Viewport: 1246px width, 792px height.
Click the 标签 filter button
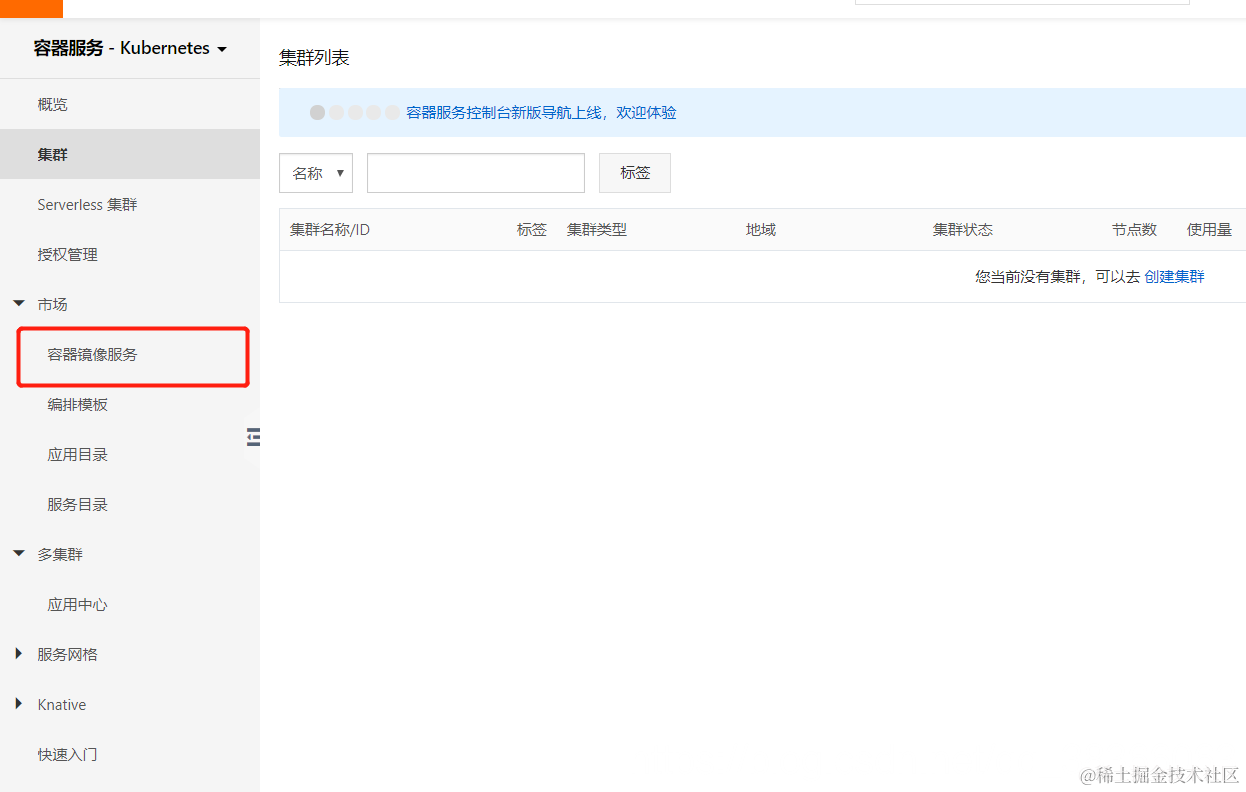tap(634, 172)
